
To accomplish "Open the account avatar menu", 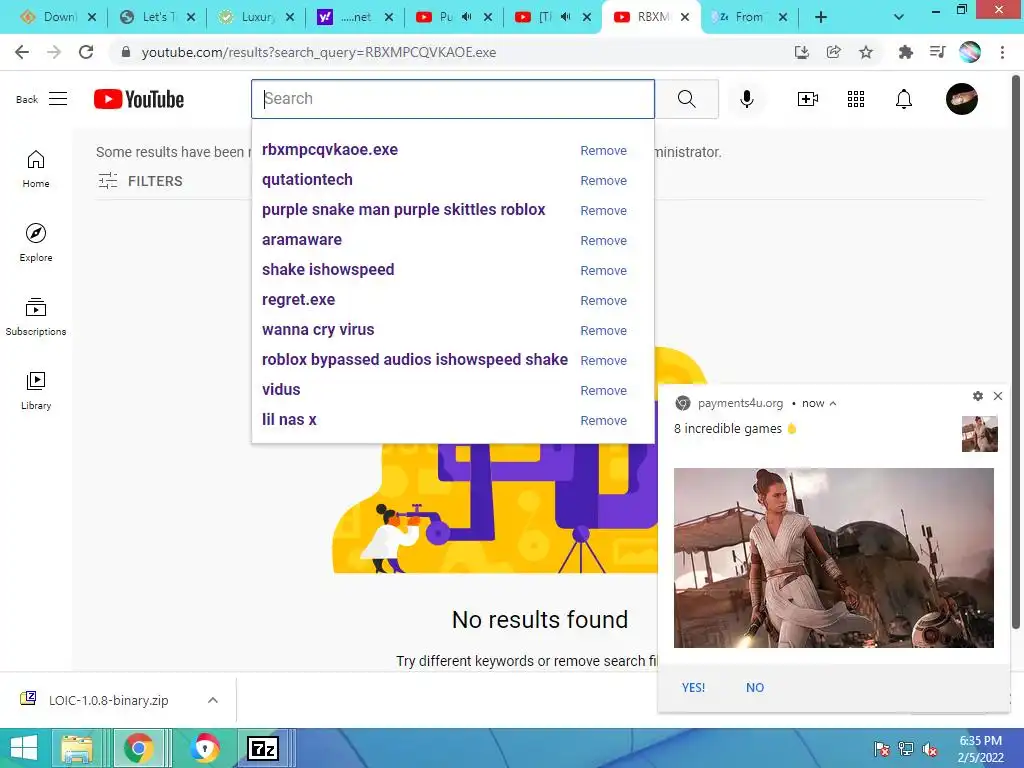I will 961,99.
